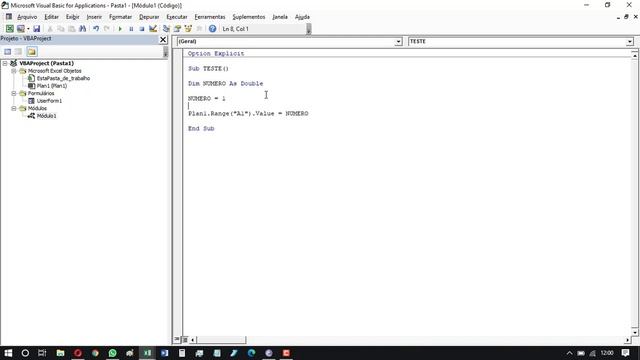Click the Plan1.Range("A1").Value line
The width and height of the screenshot is (640, 360).
tap(248, 113)
